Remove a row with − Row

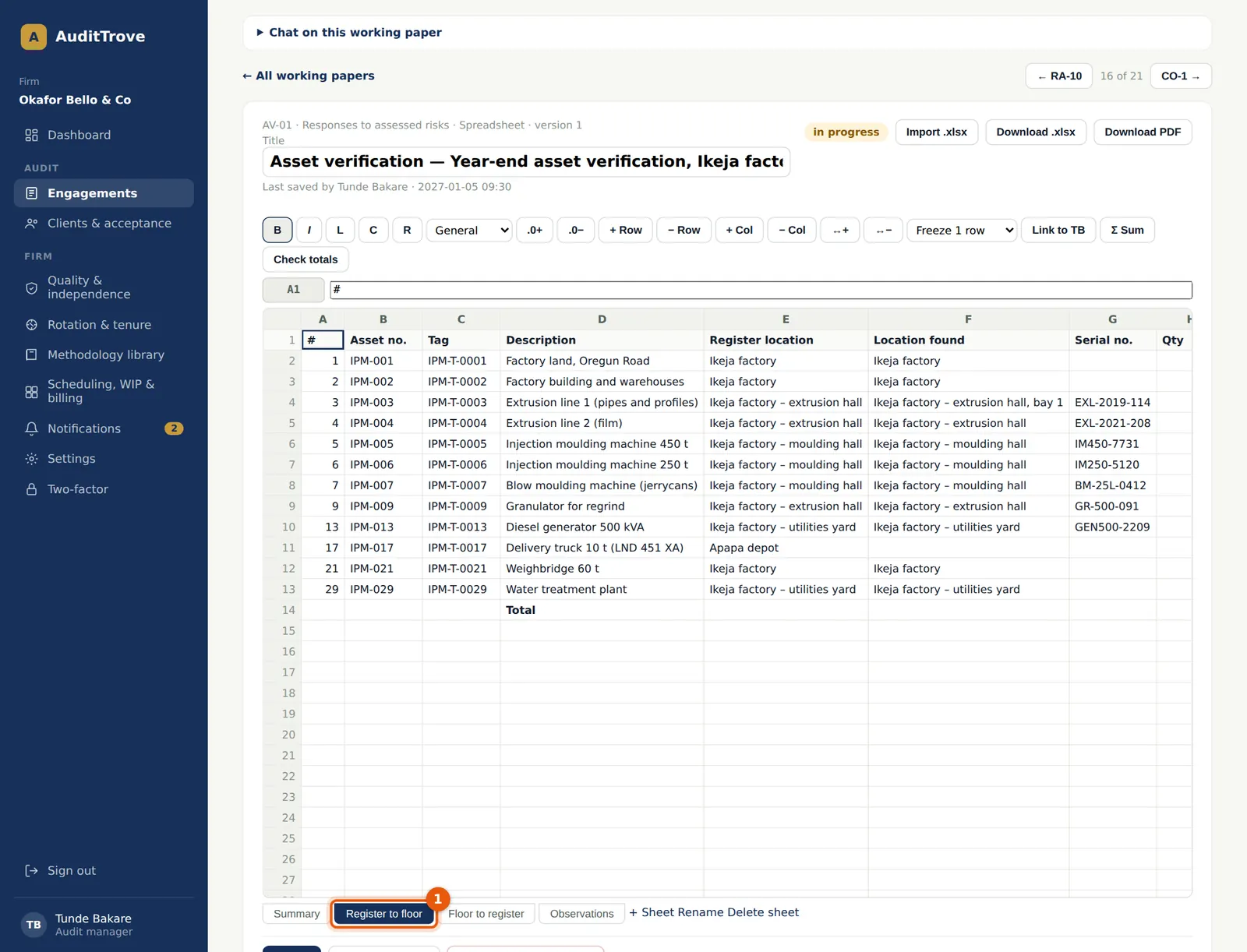click(684, 230)
